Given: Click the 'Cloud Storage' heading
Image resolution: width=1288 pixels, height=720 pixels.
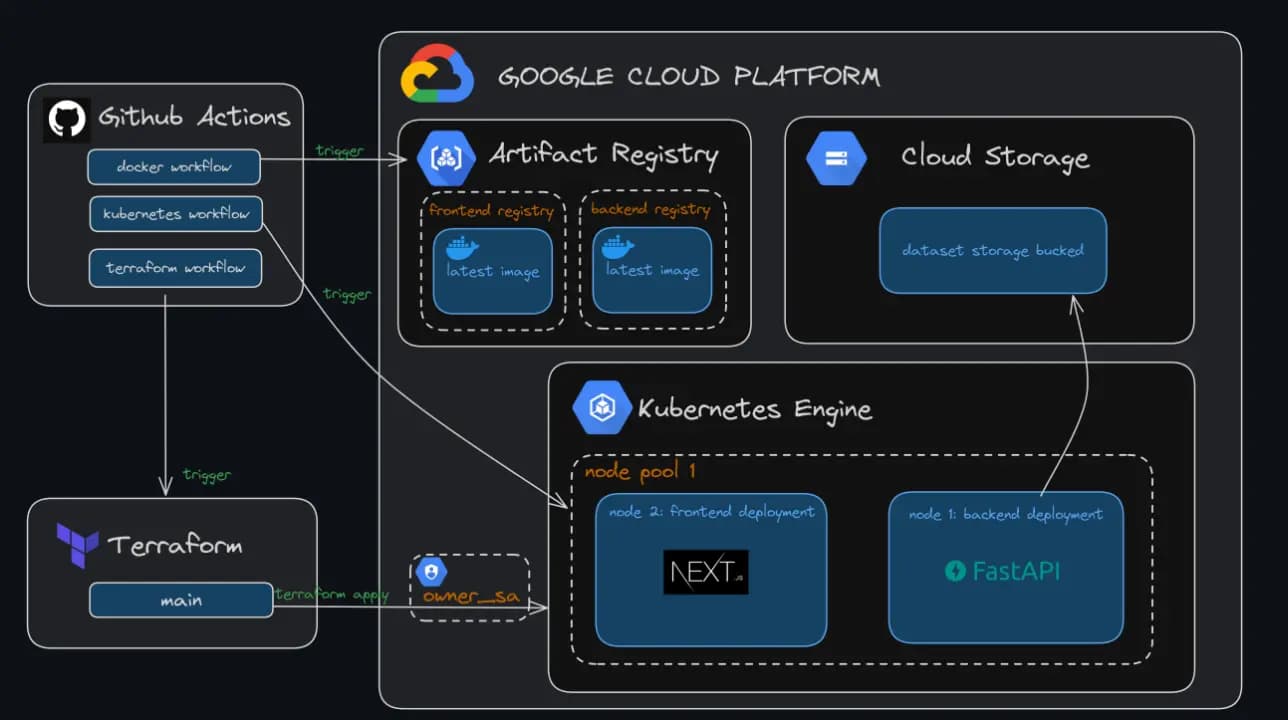Looking at the screenshot, I should pos(994,157).
